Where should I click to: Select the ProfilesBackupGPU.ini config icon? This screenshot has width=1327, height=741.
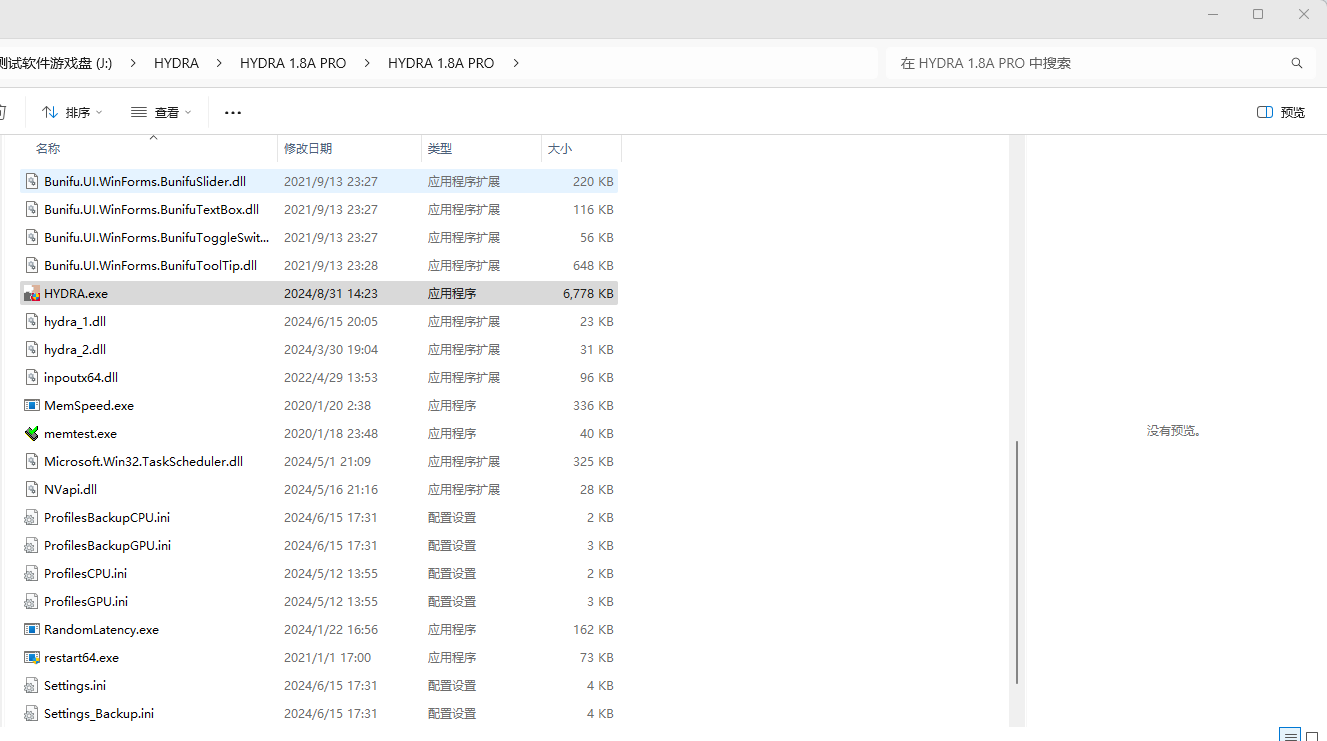click(32, 546)
